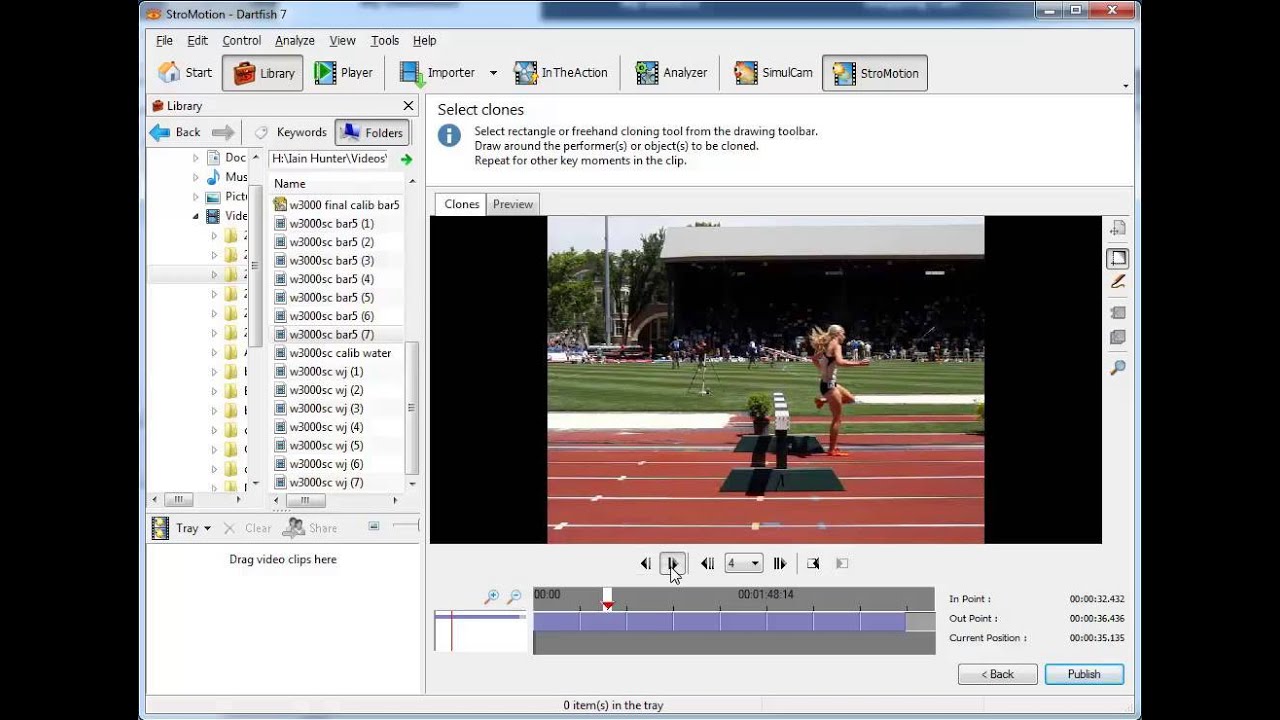Open the View menu
This screenshot has width=1280, height=720.
click(x=343, y=41)
